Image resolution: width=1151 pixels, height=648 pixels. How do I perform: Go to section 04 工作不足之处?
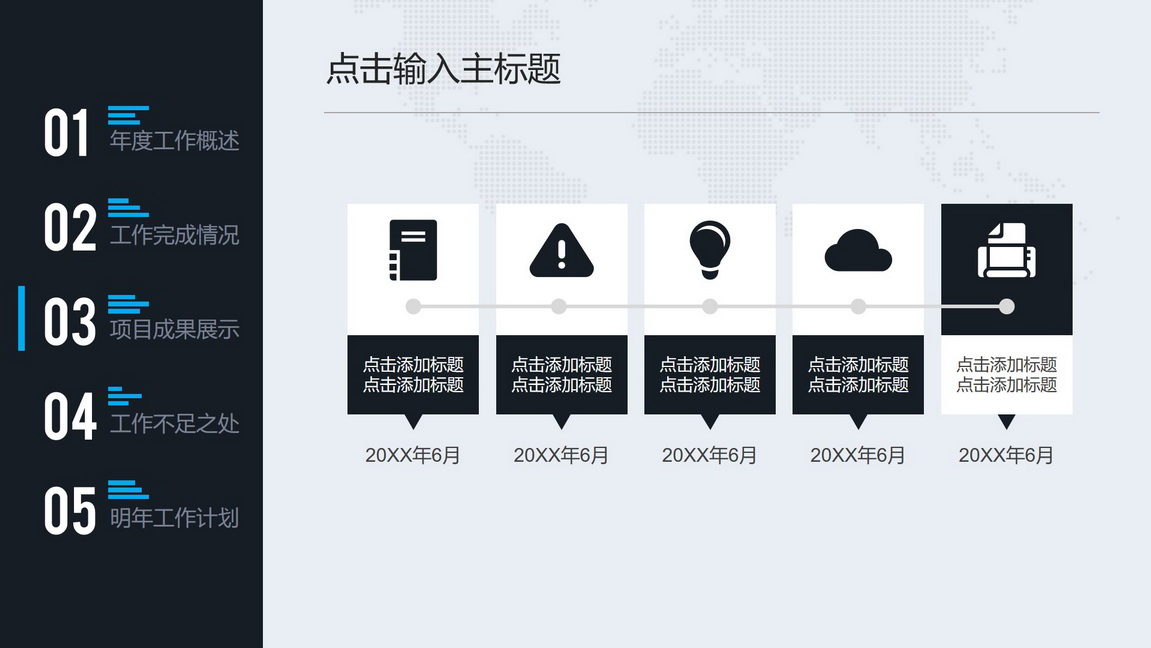coord(141,415)
